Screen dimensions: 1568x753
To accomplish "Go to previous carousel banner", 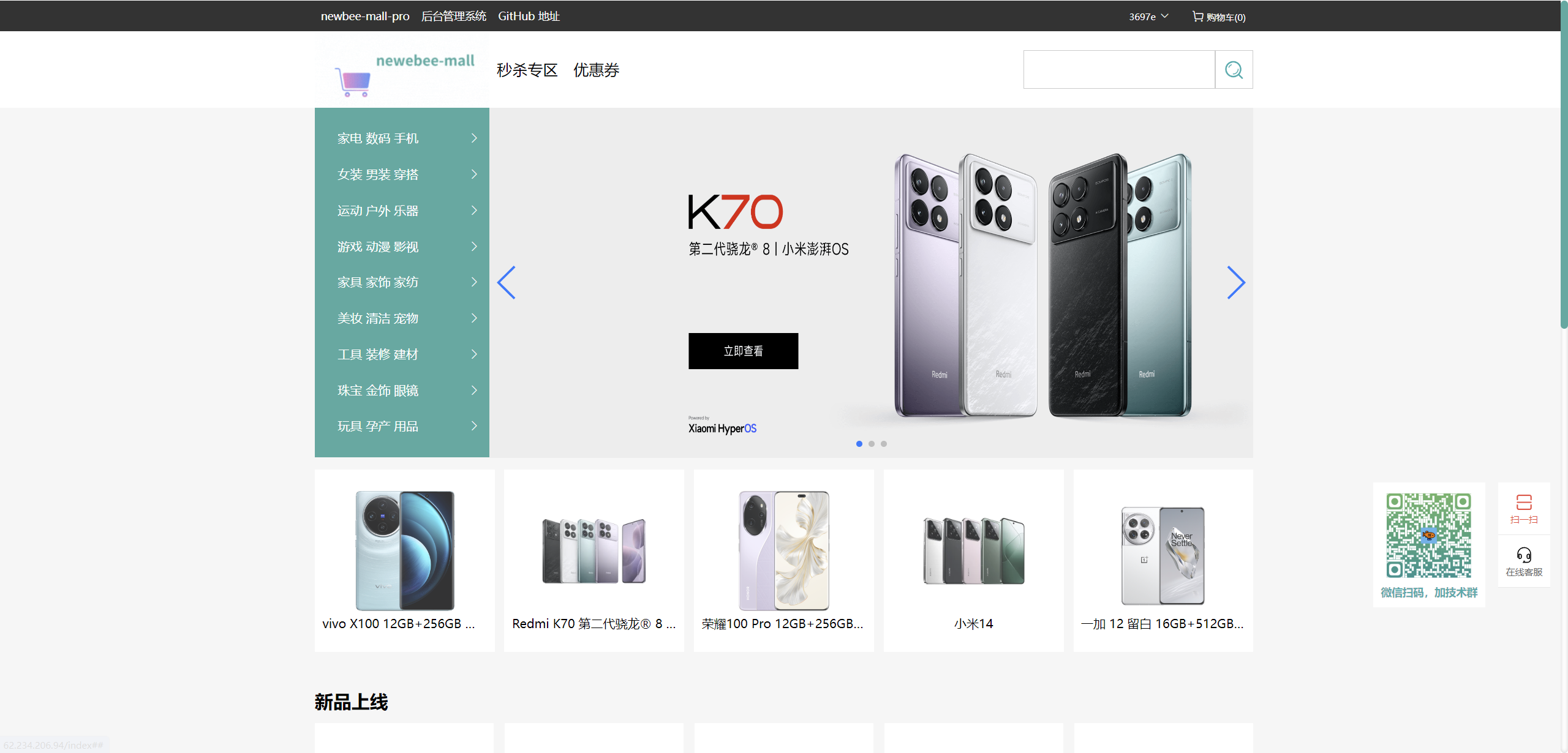I will [x=507, y=282].
